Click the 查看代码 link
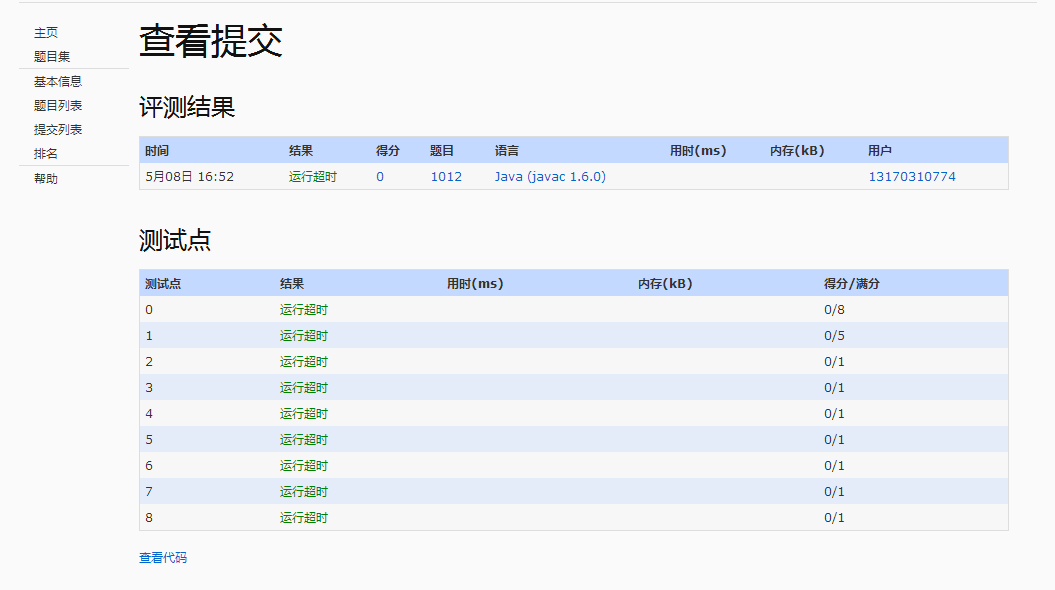 (163, 558)
